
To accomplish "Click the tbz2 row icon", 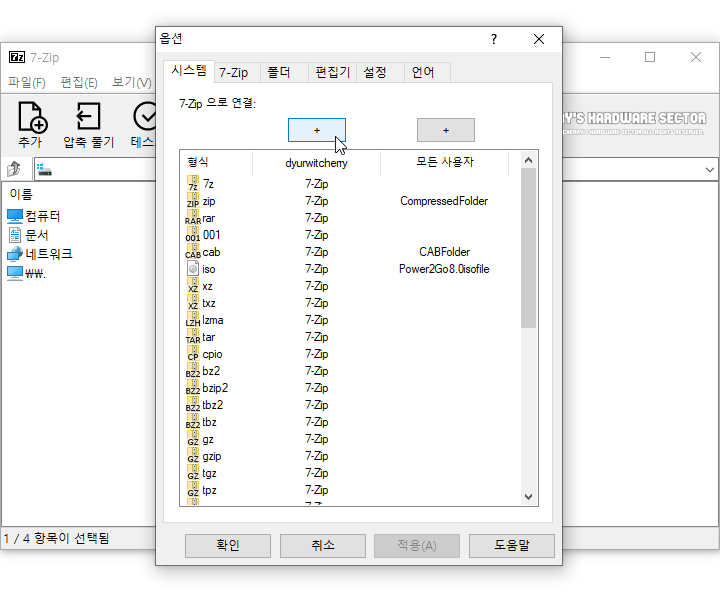I will coord(193,404).
